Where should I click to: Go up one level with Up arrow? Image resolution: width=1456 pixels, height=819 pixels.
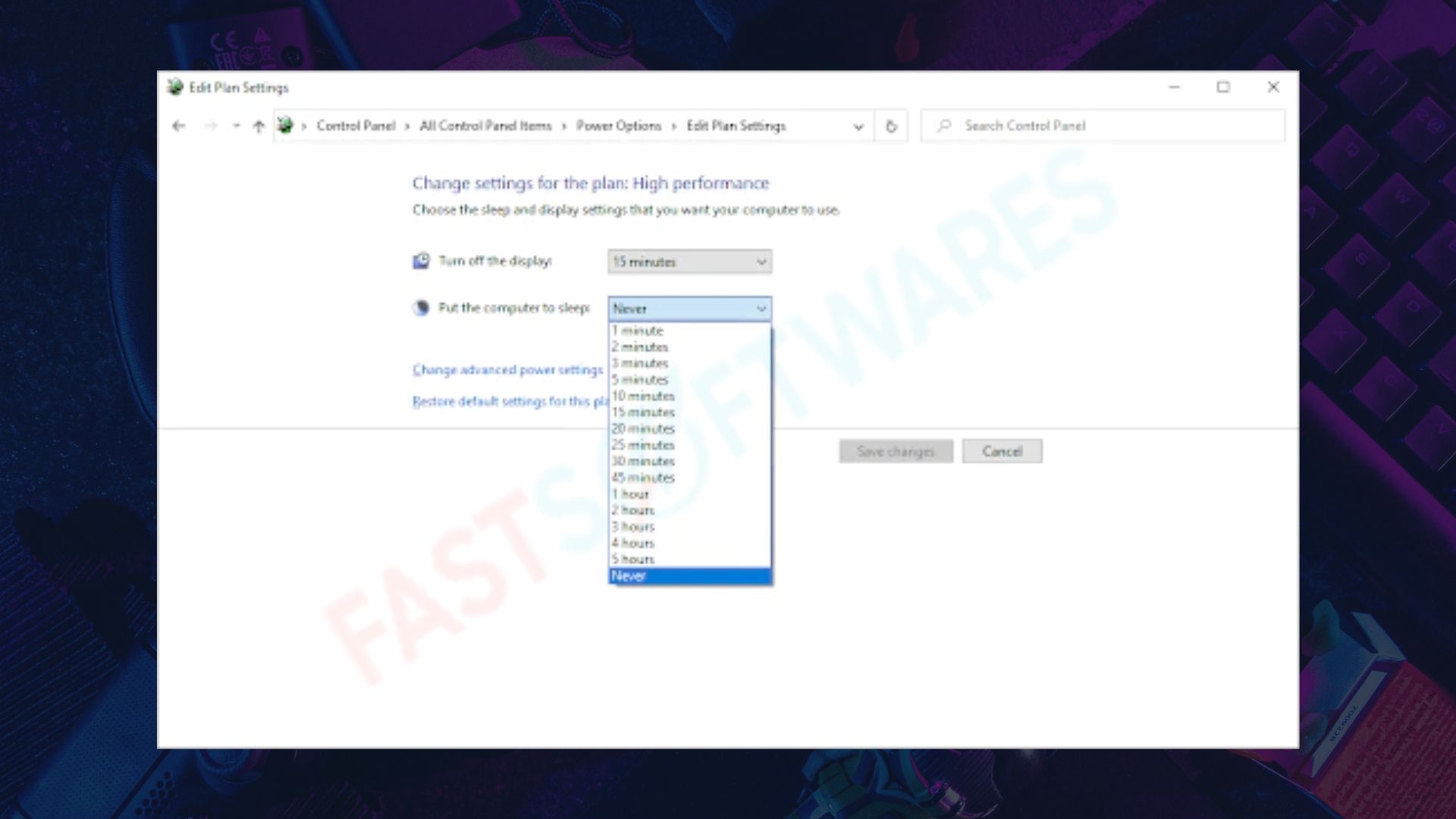[x=259, y=126]
